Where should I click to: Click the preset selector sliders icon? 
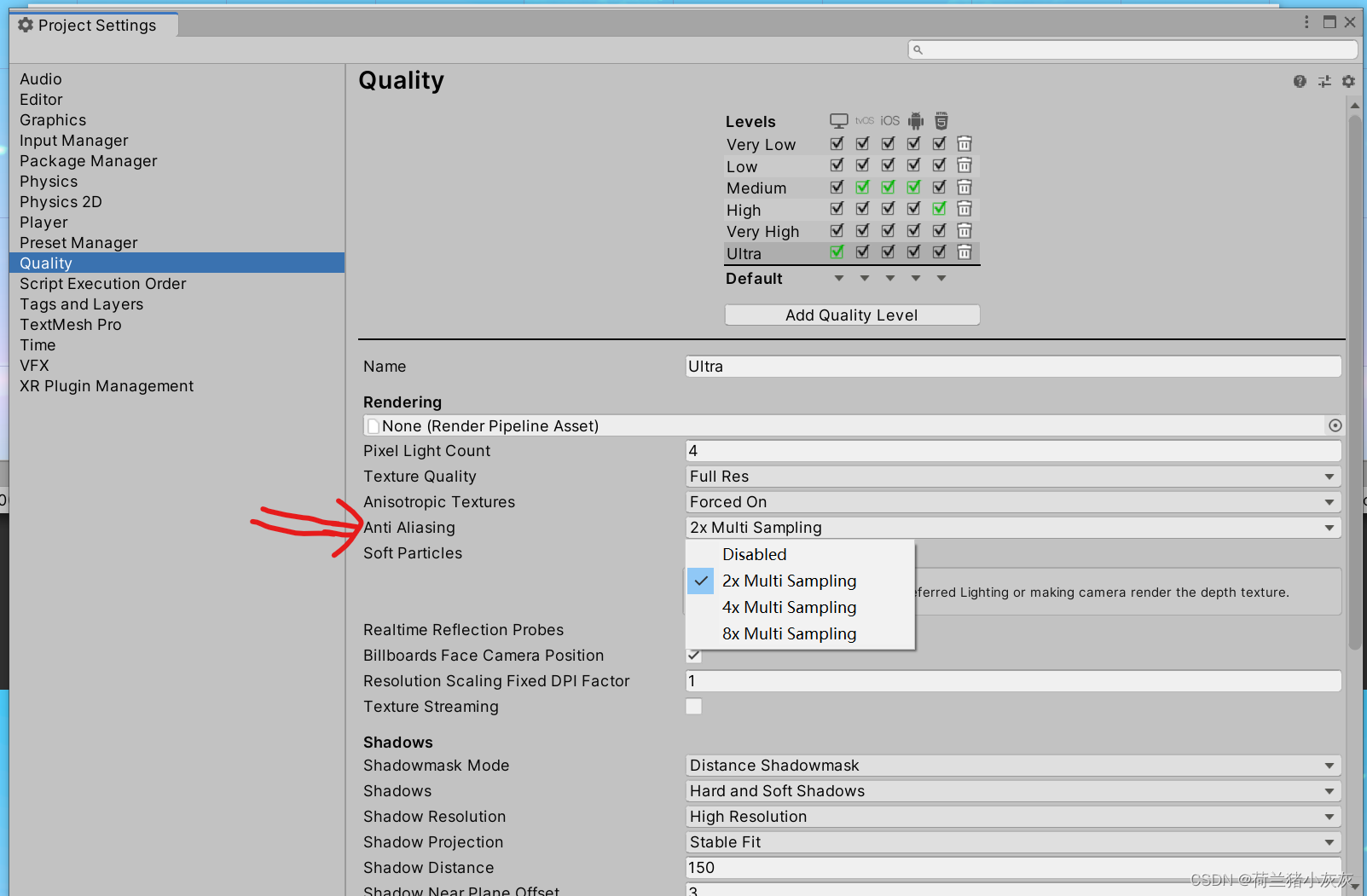pos(1324,81)
